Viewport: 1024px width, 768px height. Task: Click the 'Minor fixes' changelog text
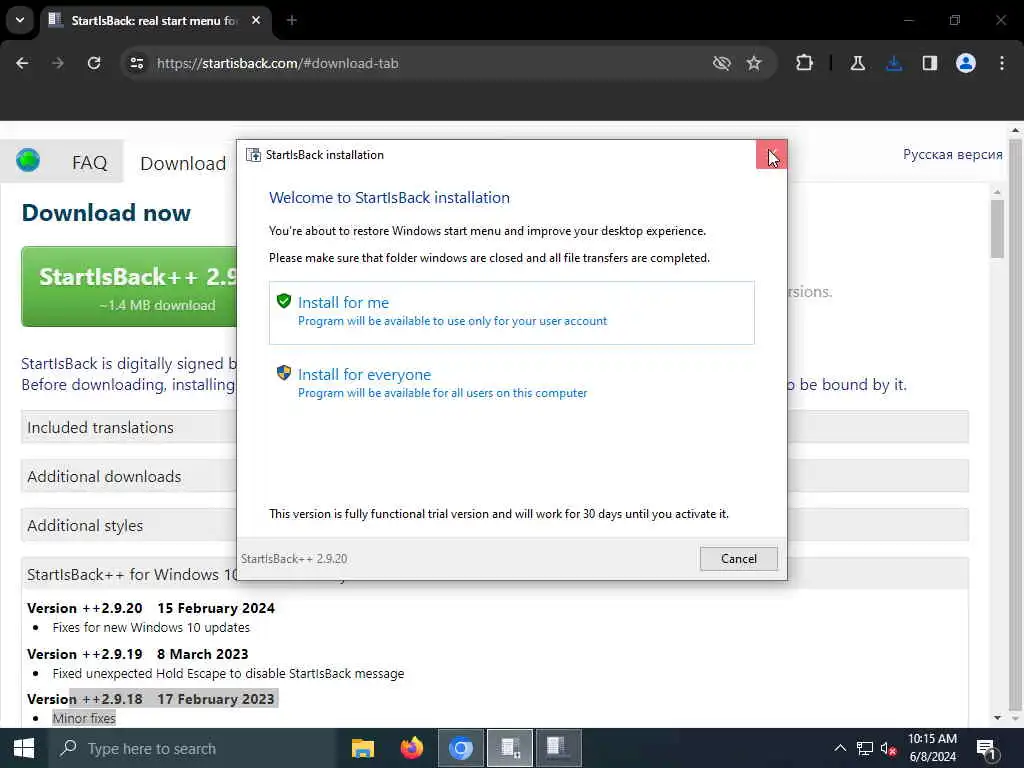coord(84,718)
